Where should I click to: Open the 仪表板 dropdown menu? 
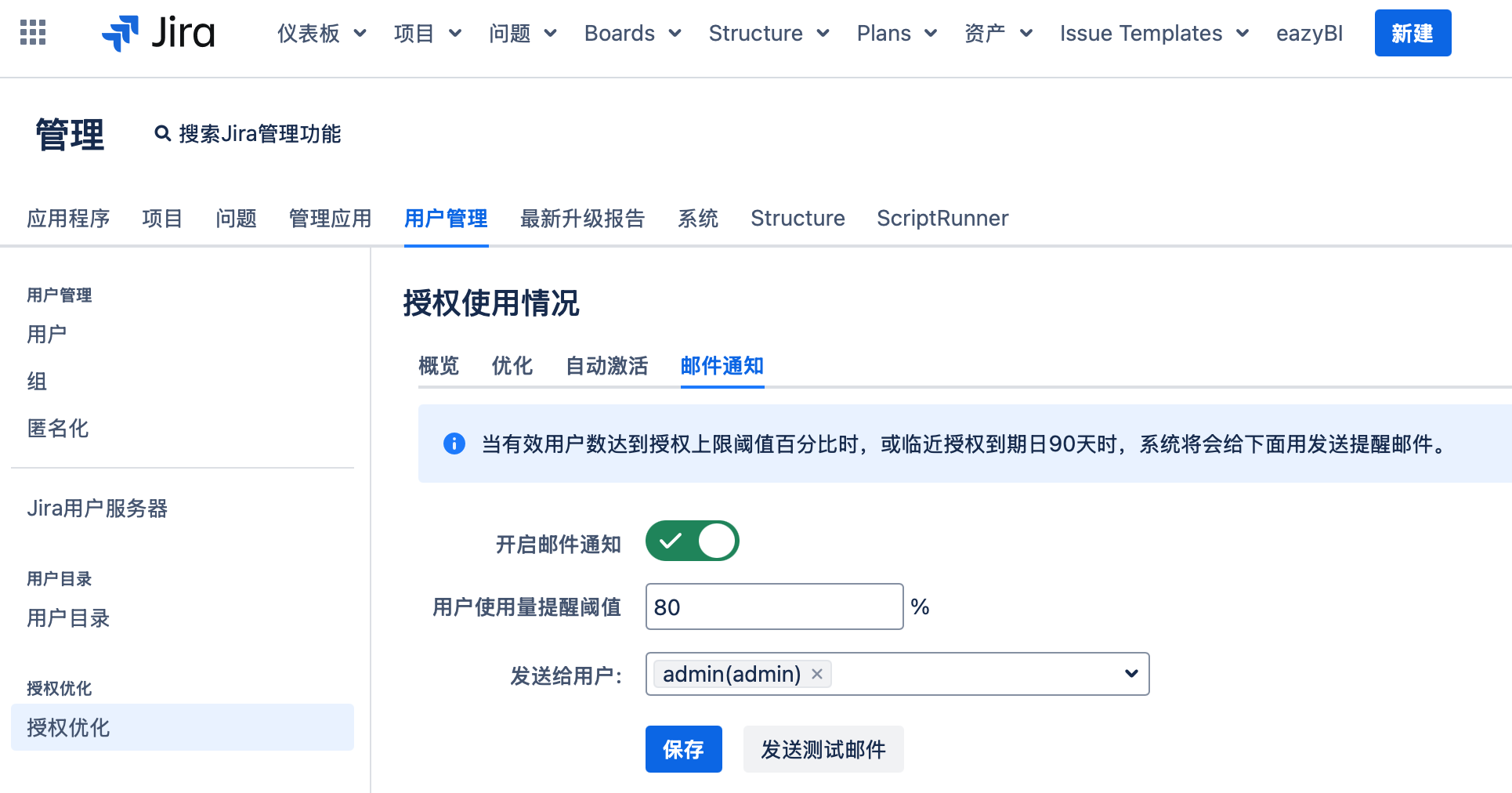click(x=321, y=34)
